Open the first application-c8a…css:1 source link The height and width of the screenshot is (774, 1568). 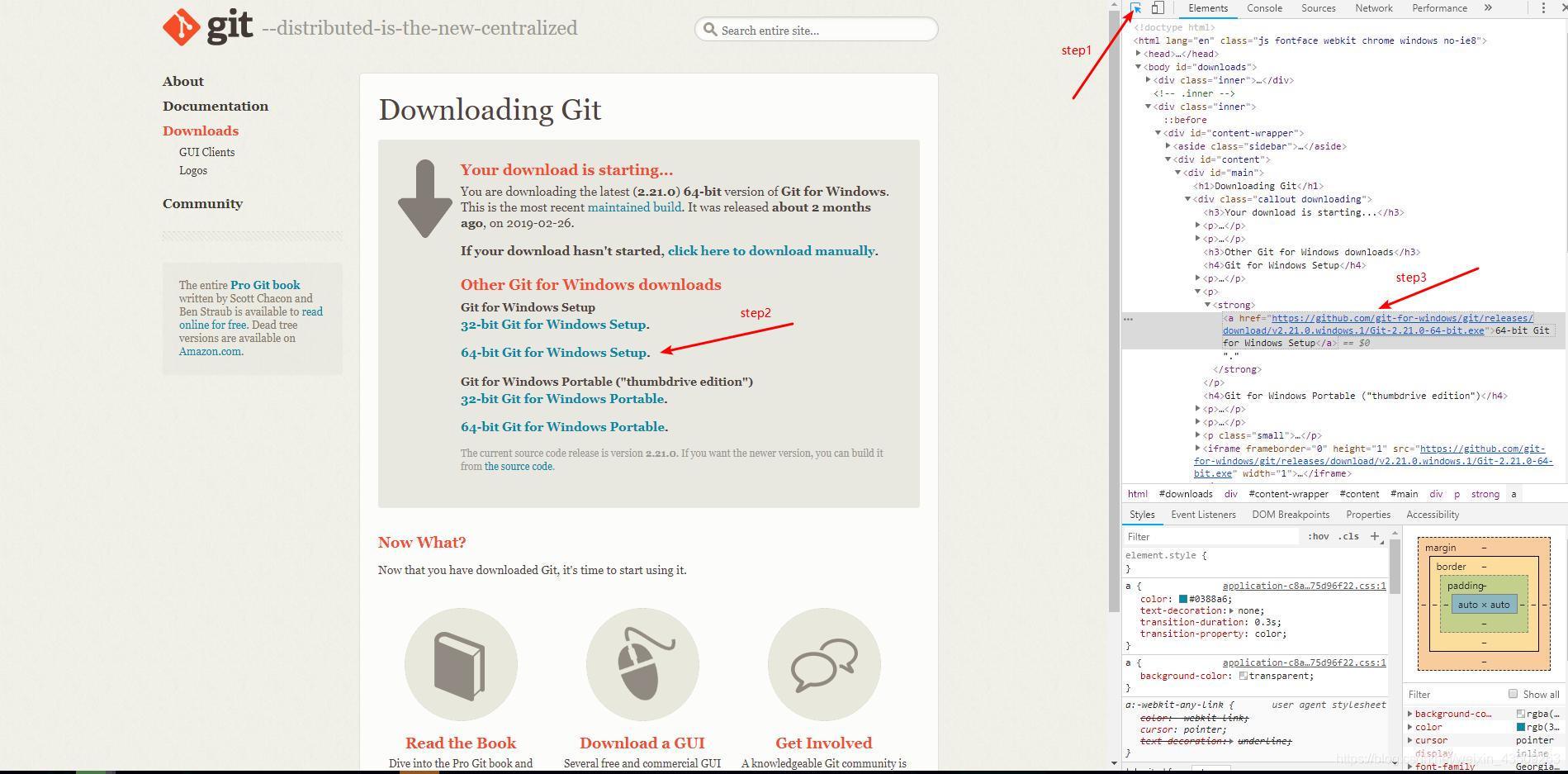[x=1304, y=586]
